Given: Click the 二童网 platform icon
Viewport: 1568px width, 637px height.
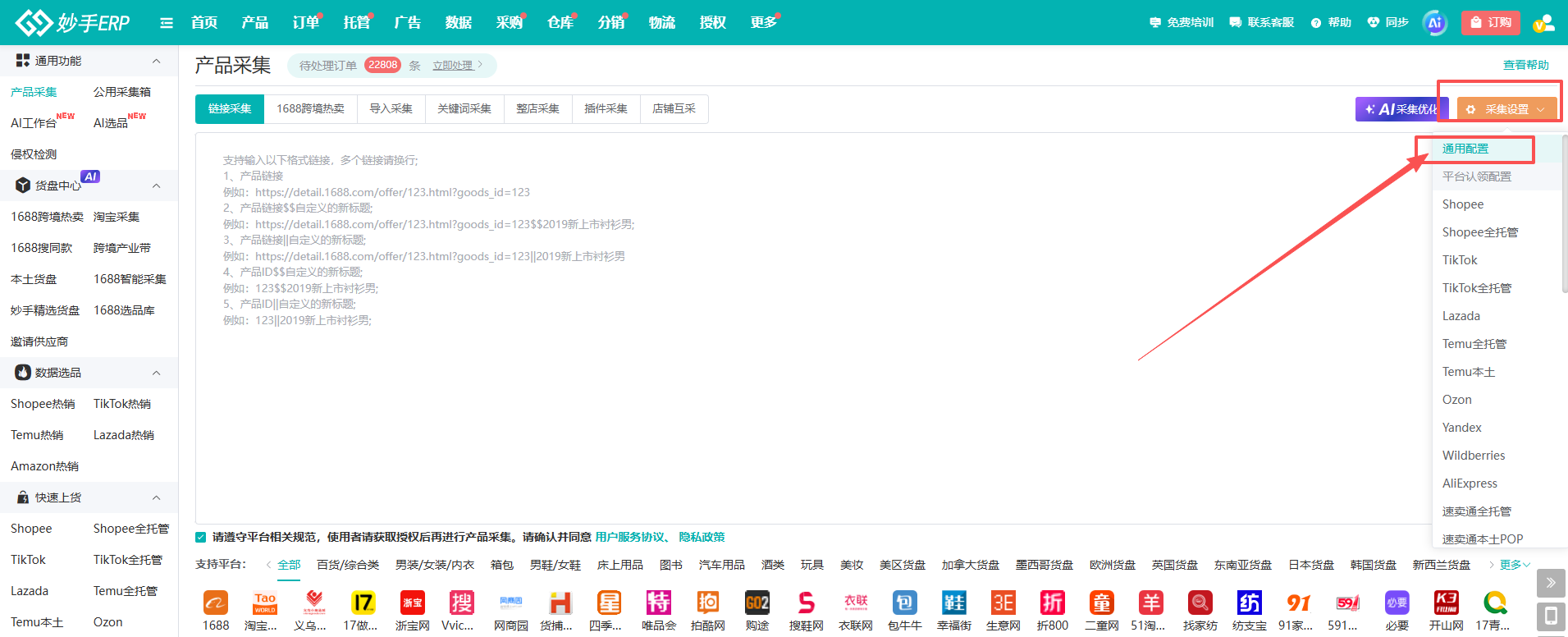Looking at the screenshot, I should click(x=1101, y=603).
